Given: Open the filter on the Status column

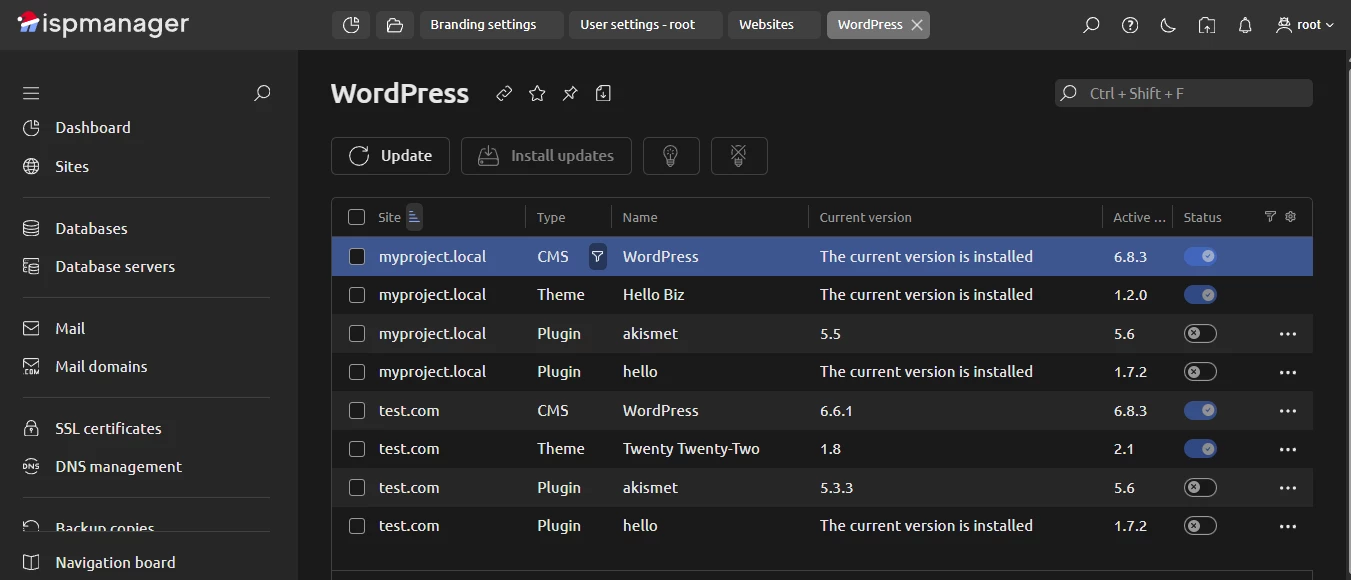Looking at the screenshot, I should pyautogui.click(x=1269, y=217).
